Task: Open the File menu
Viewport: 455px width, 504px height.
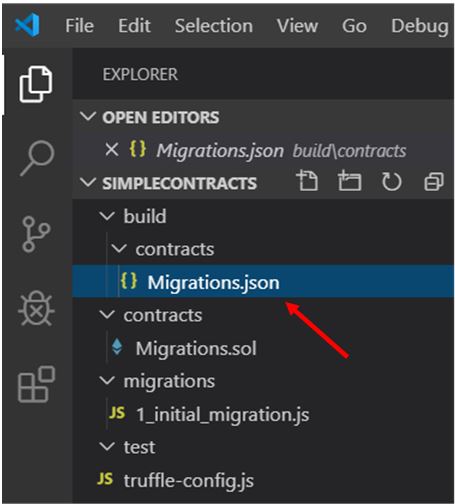Action: click(x=80, y=26)
